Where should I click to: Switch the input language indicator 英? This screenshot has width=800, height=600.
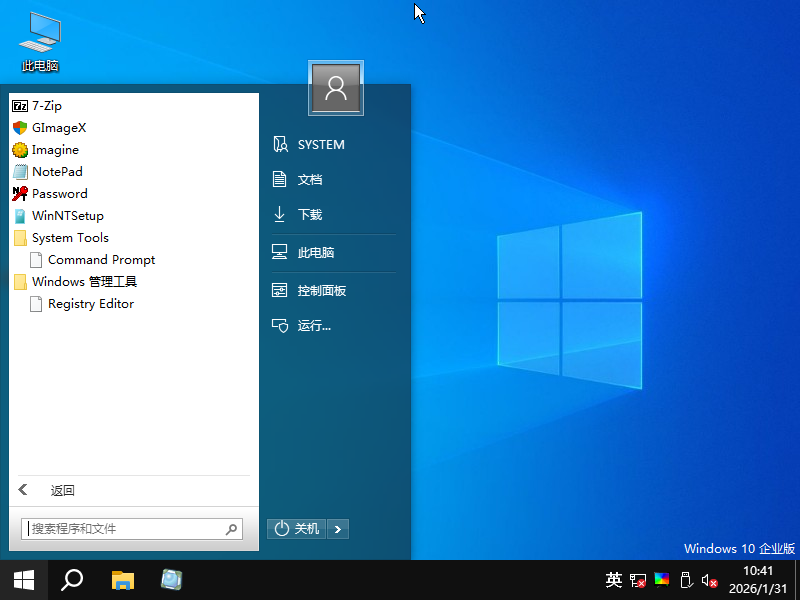pyautogui.click(x=614, y=580)
